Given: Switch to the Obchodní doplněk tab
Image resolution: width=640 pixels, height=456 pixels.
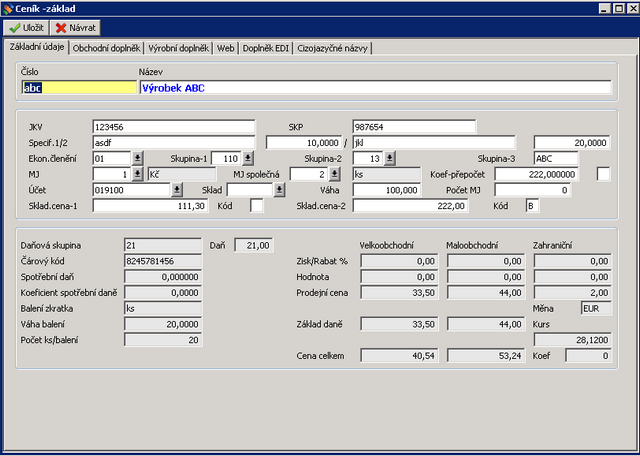Looking at the screenshot, I should (x=105, y=47).
